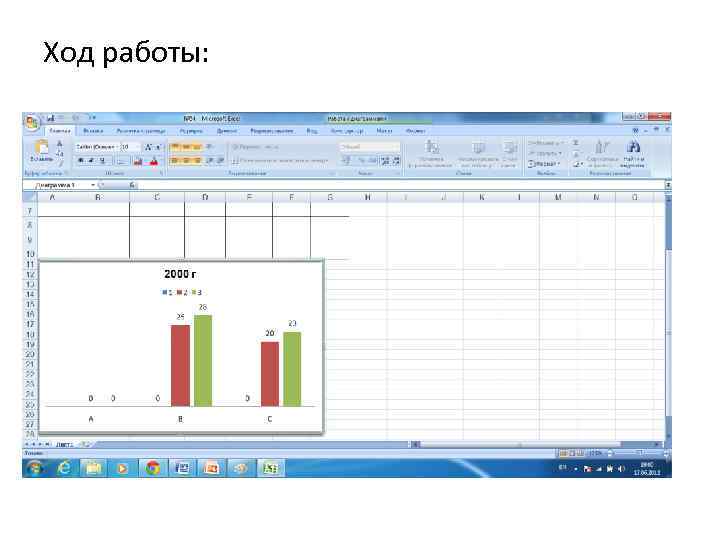Select the red bar in category B

click(x=180, y=366)
